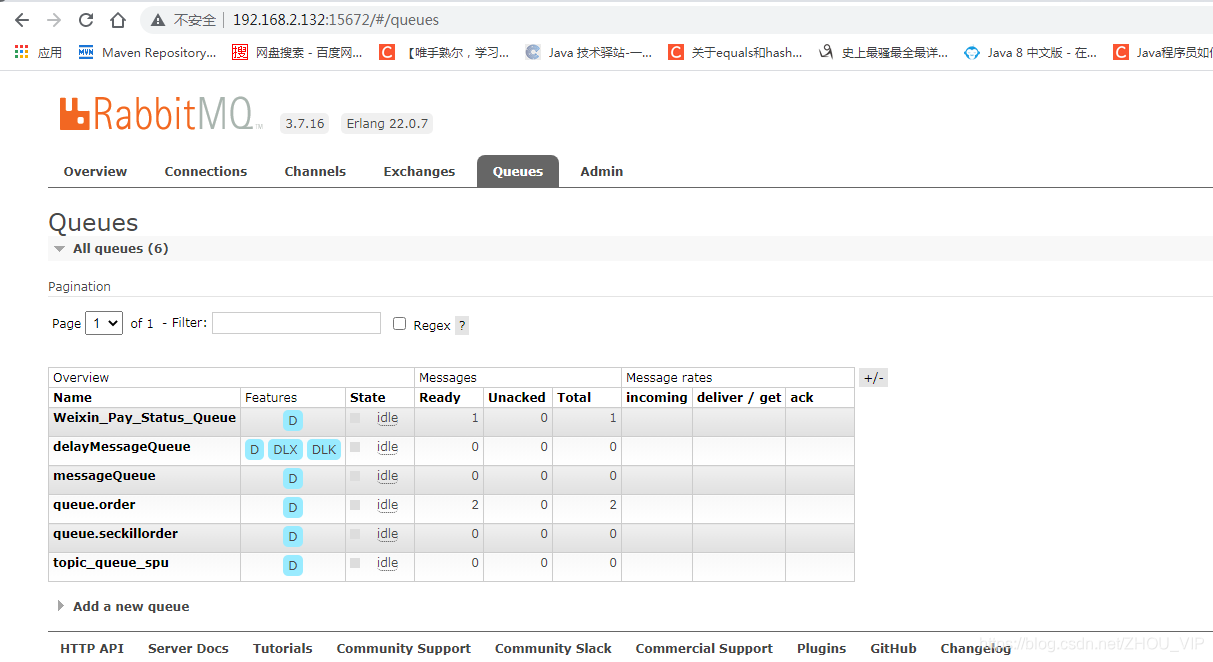Screen dimensions: 1213x662
Task: Open the messageQueue queue link
Action: (x=104, y=476)
